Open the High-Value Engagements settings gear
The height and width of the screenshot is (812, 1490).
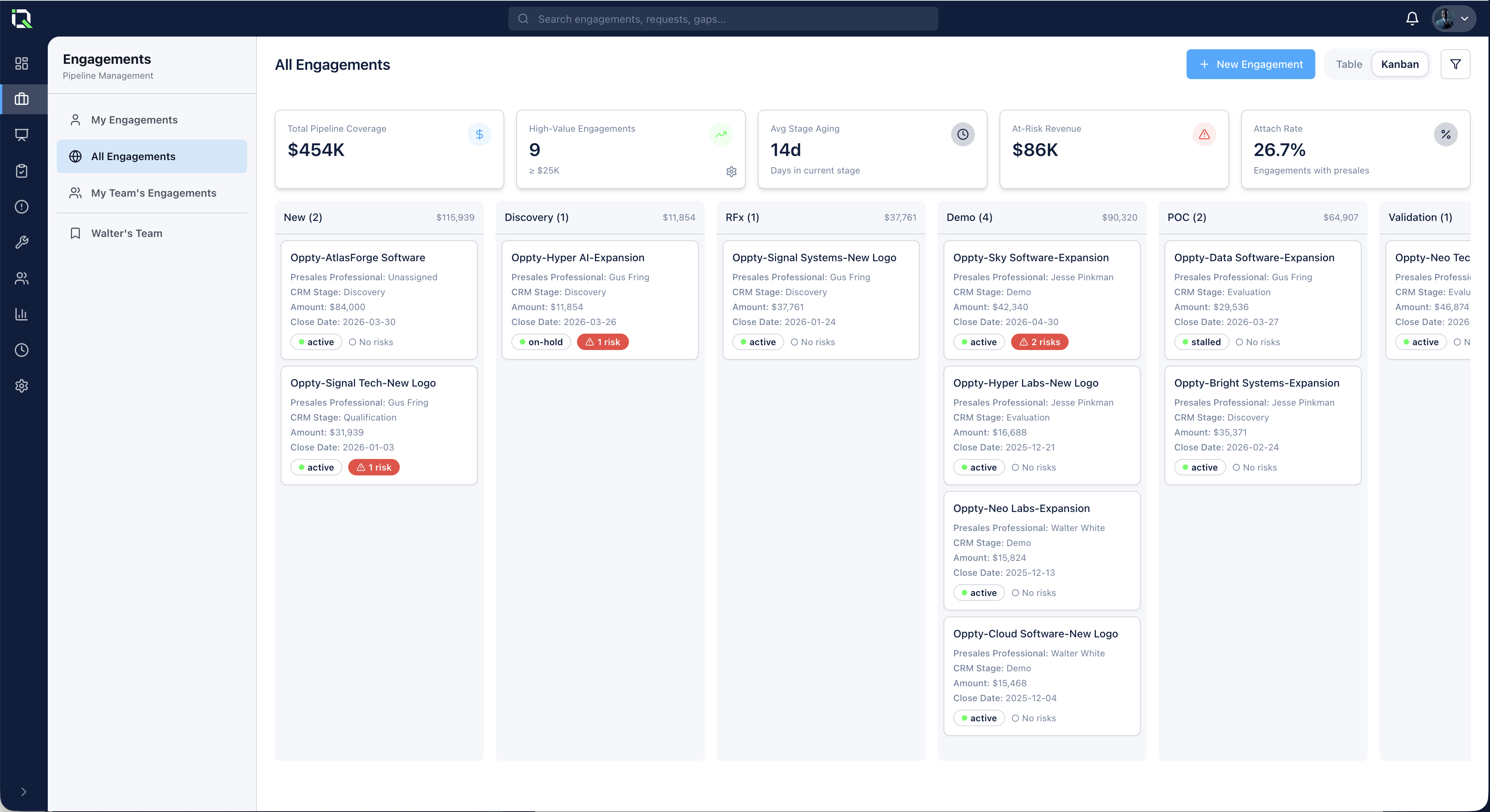pyautogui.click(x=731, y=171)
